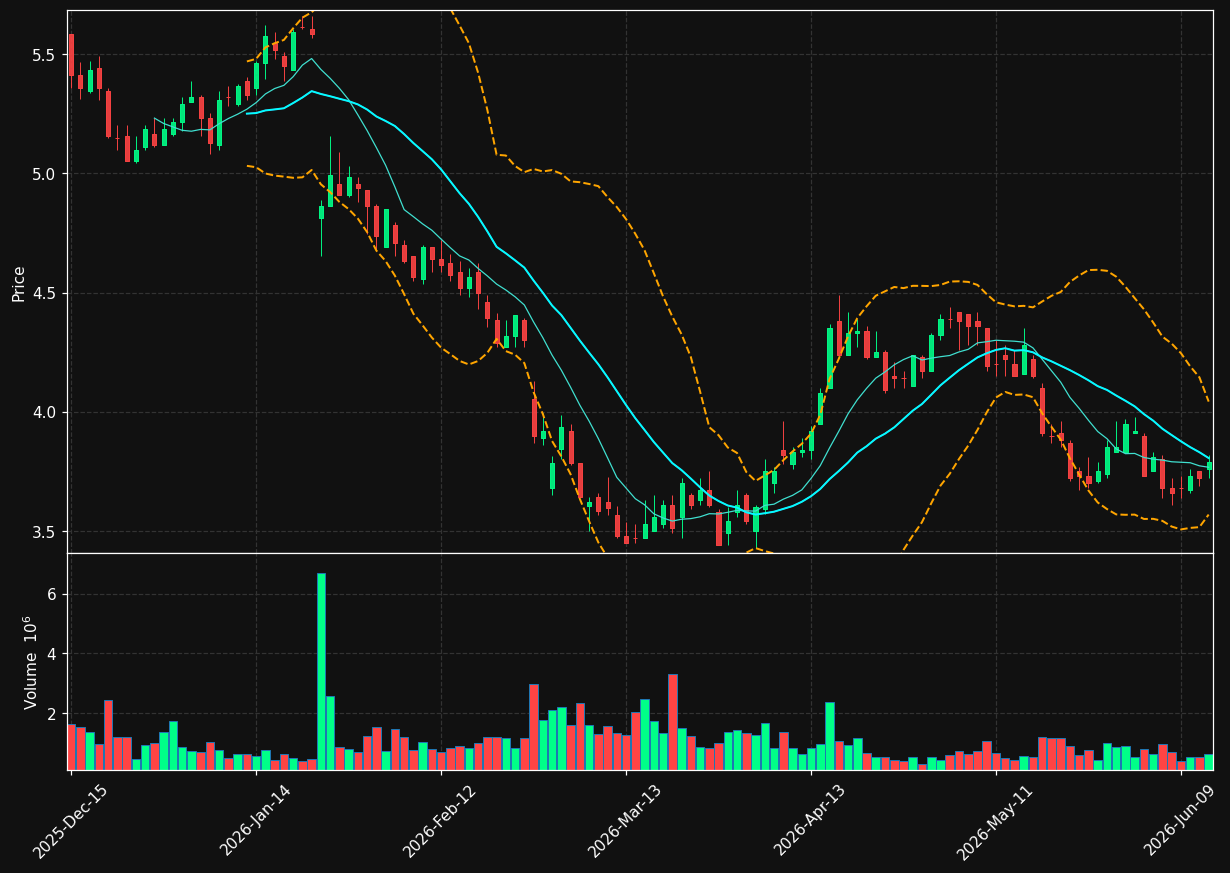Click the Price axis title
Screen dimensions: 1230x873
[x=19, y=283]
